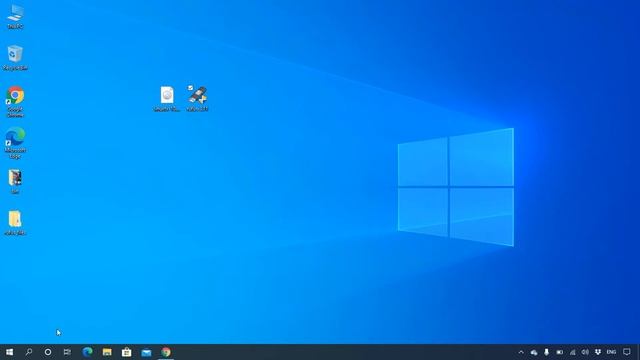Select the This PC desktop icon

click(15, 16)
